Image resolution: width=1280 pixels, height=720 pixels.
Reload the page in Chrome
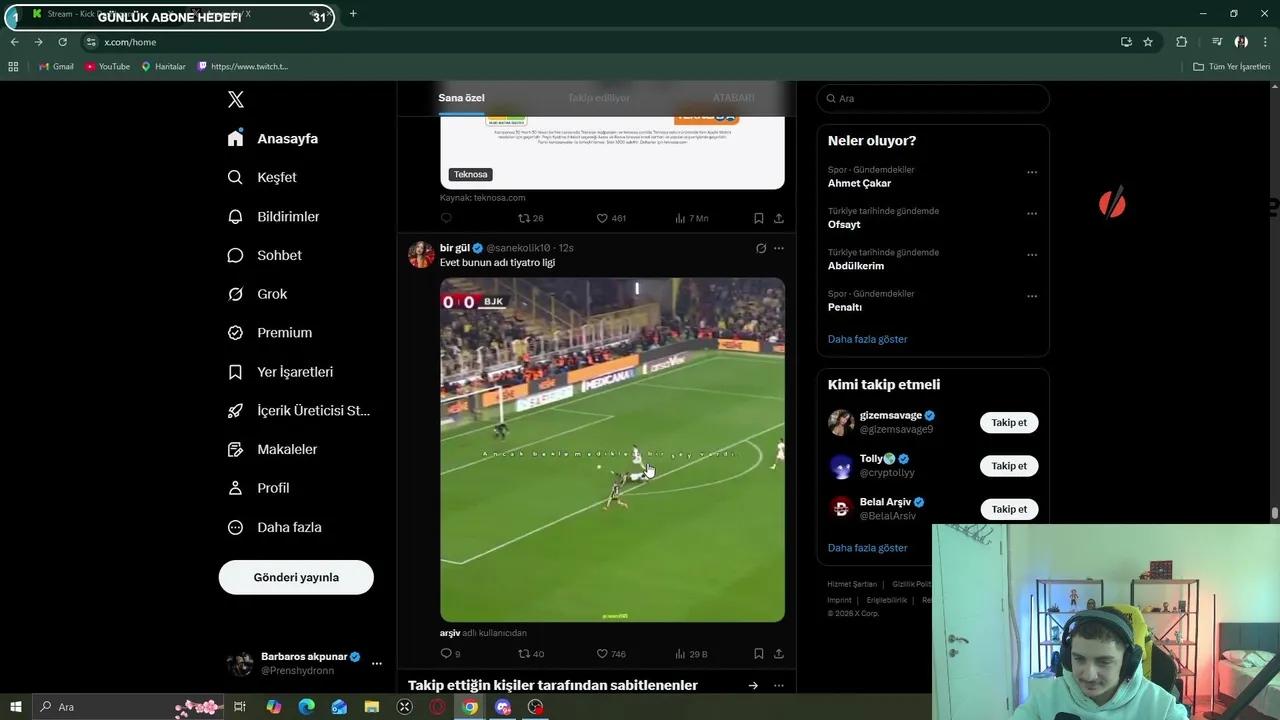tap(62, 42)
